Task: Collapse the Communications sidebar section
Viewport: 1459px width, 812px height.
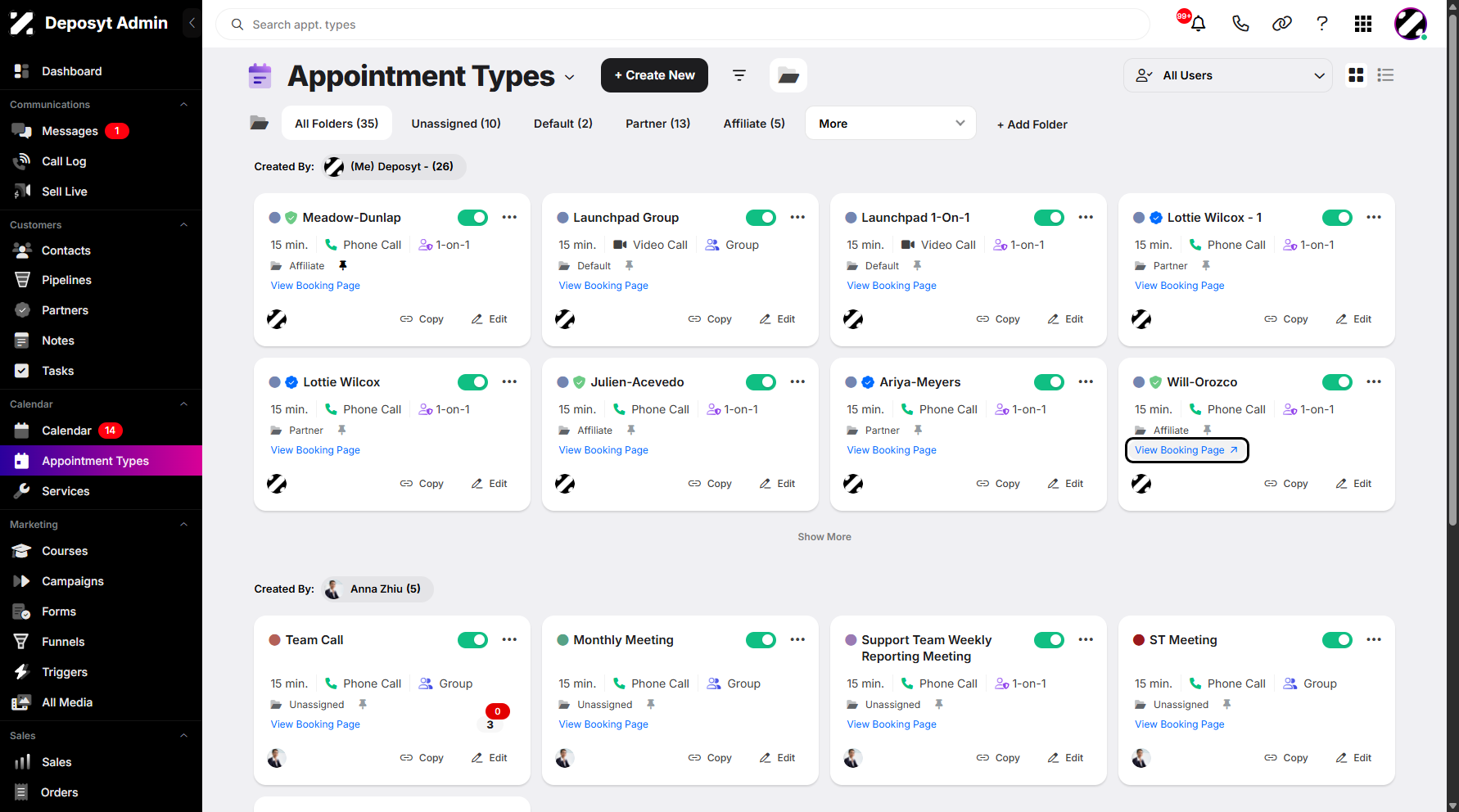Action: tap(184, 105)
